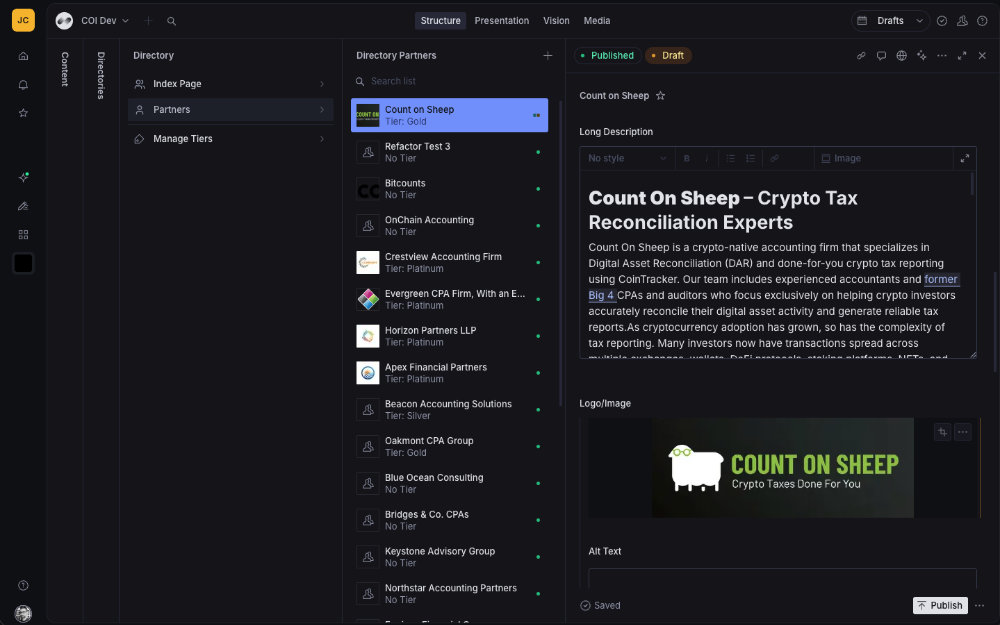Click the search icon in top bar
Image resolution: width=1000 pixels, height=625 pixels.
coord(172,21)
